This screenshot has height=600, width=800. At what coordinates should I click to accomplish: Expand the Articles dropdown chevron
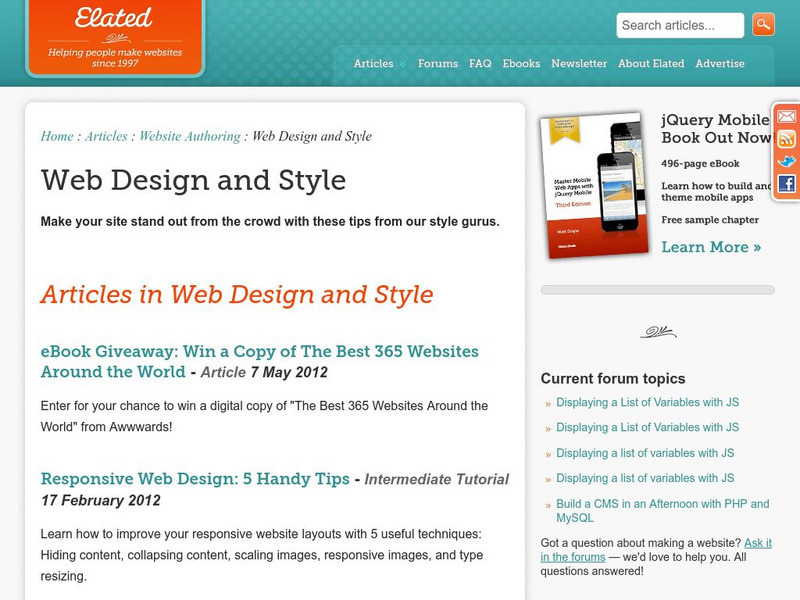[401, 63]
